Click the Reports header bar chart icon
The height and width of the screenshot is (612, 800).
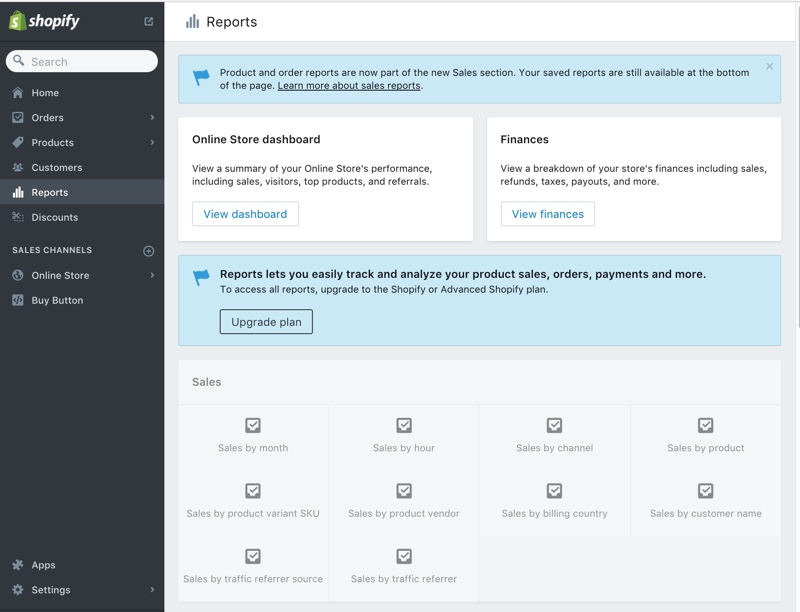[192, 21]
